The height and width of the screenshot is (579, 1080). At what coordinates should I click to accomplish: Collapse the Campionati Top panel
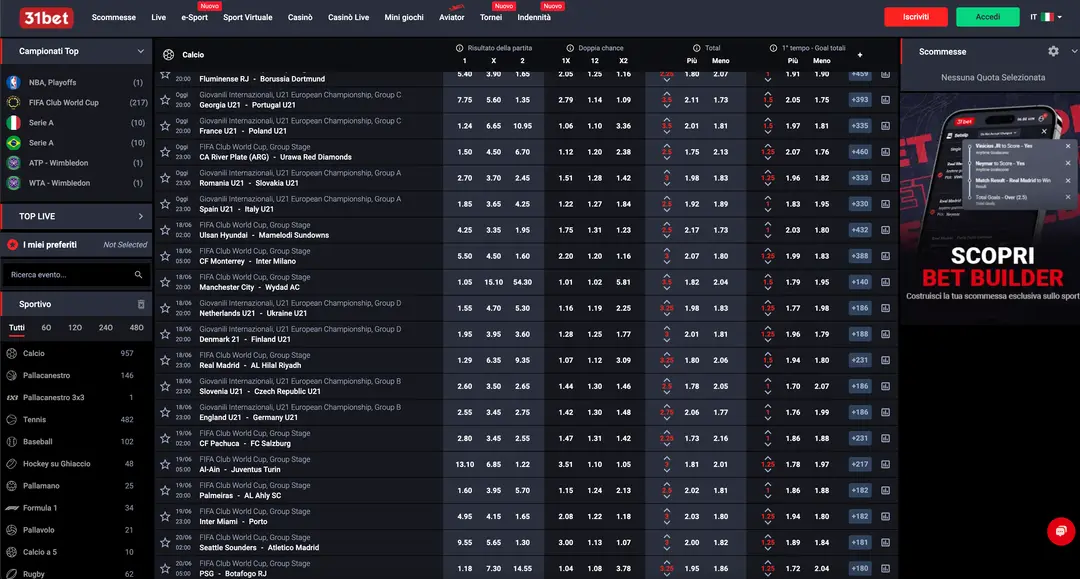139,50
